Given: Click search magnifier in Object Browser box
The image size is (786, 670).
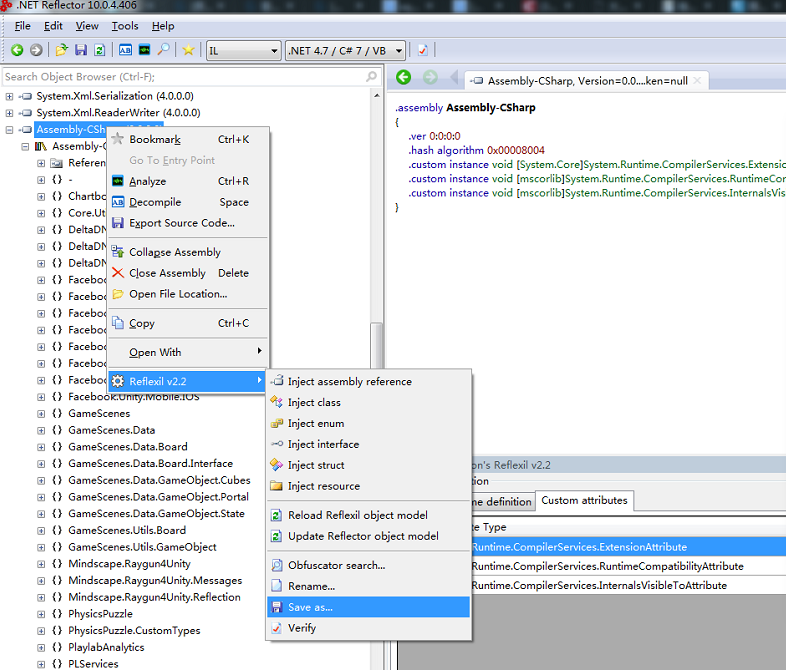Looking at the screenshot, I should click(371, 77).
